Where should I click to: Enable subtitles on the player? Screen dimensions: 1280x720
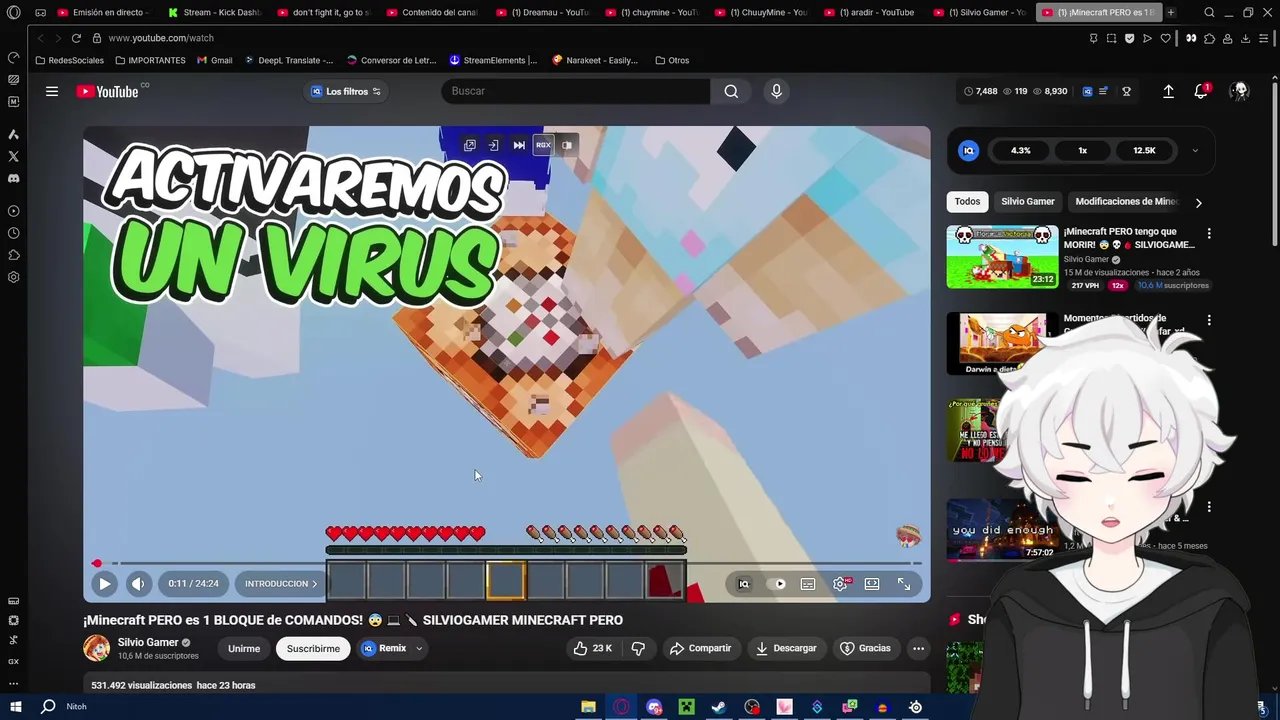tap(808, 584)
